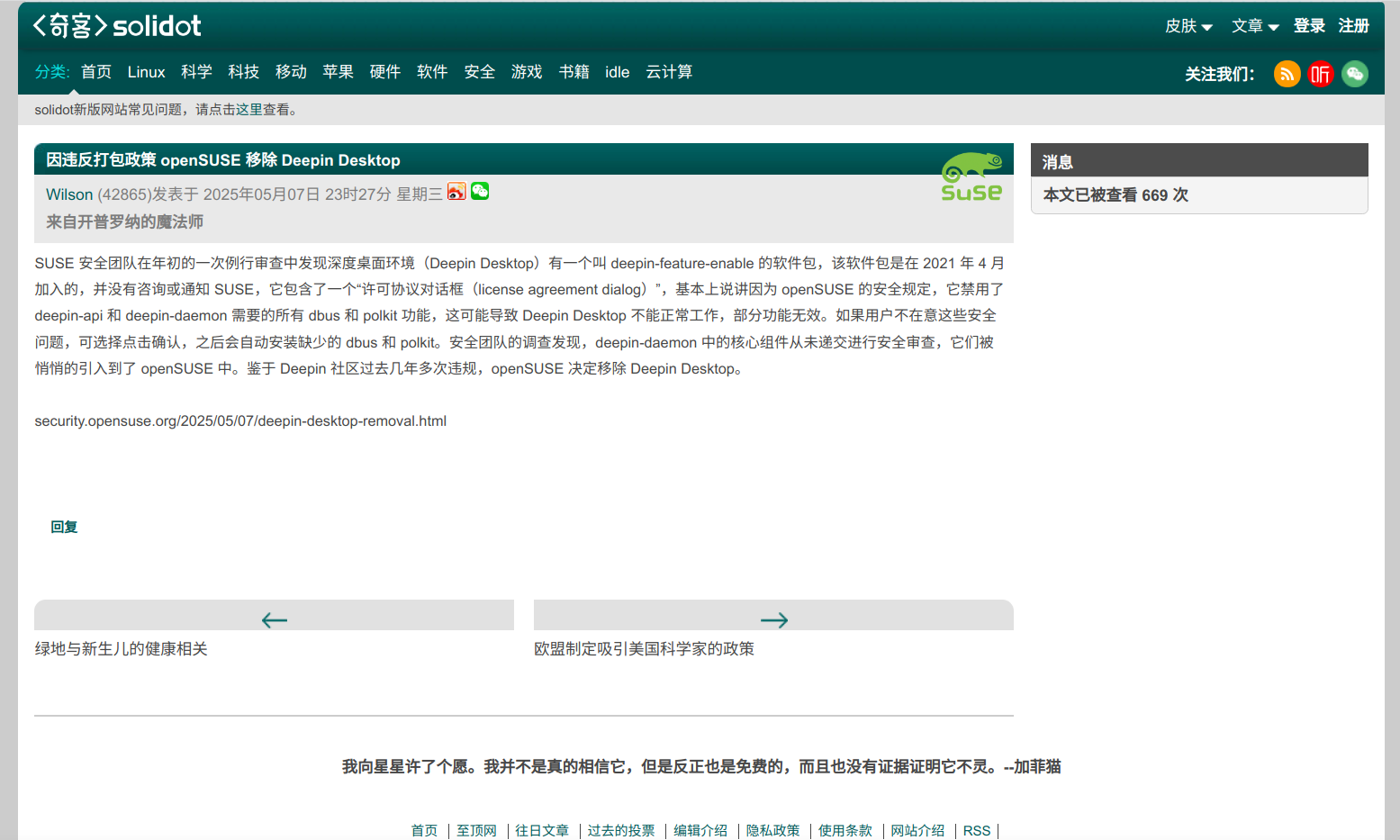The image size is (1400, 840).
Task: Select the 硬件 category
Action: point(385,72)
